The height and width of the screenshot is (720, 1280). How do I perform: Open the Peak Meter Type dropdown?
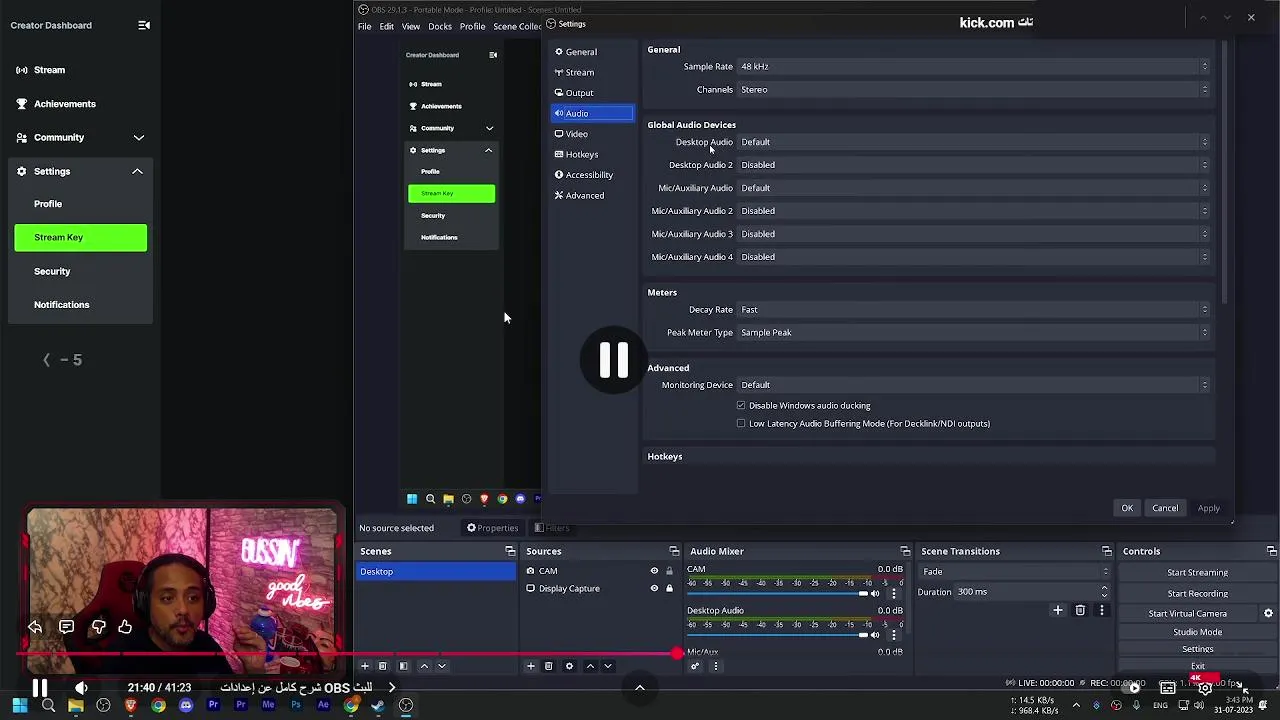click(974, 333)
